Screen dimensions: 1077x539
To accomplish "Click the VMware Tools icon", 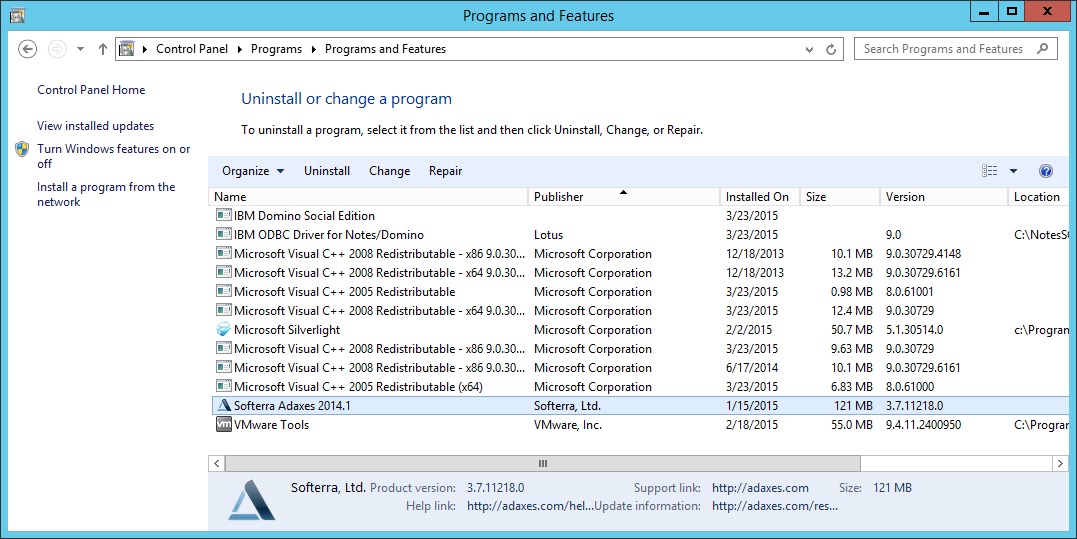I will [x=223, y=424].
